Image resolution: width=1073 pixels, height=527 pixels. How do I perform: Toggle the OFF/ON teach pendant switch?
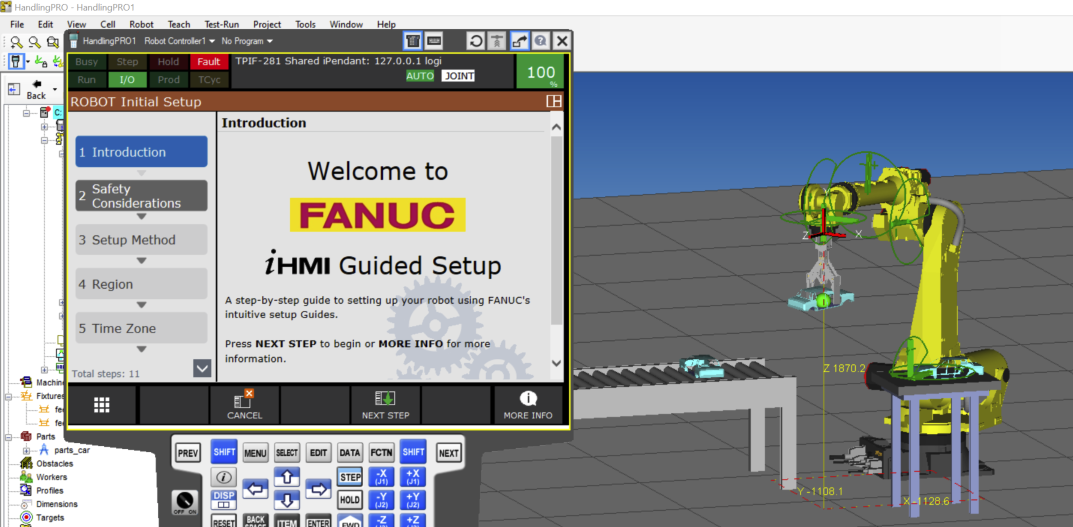pyautogui.click(x=183, y=503)
